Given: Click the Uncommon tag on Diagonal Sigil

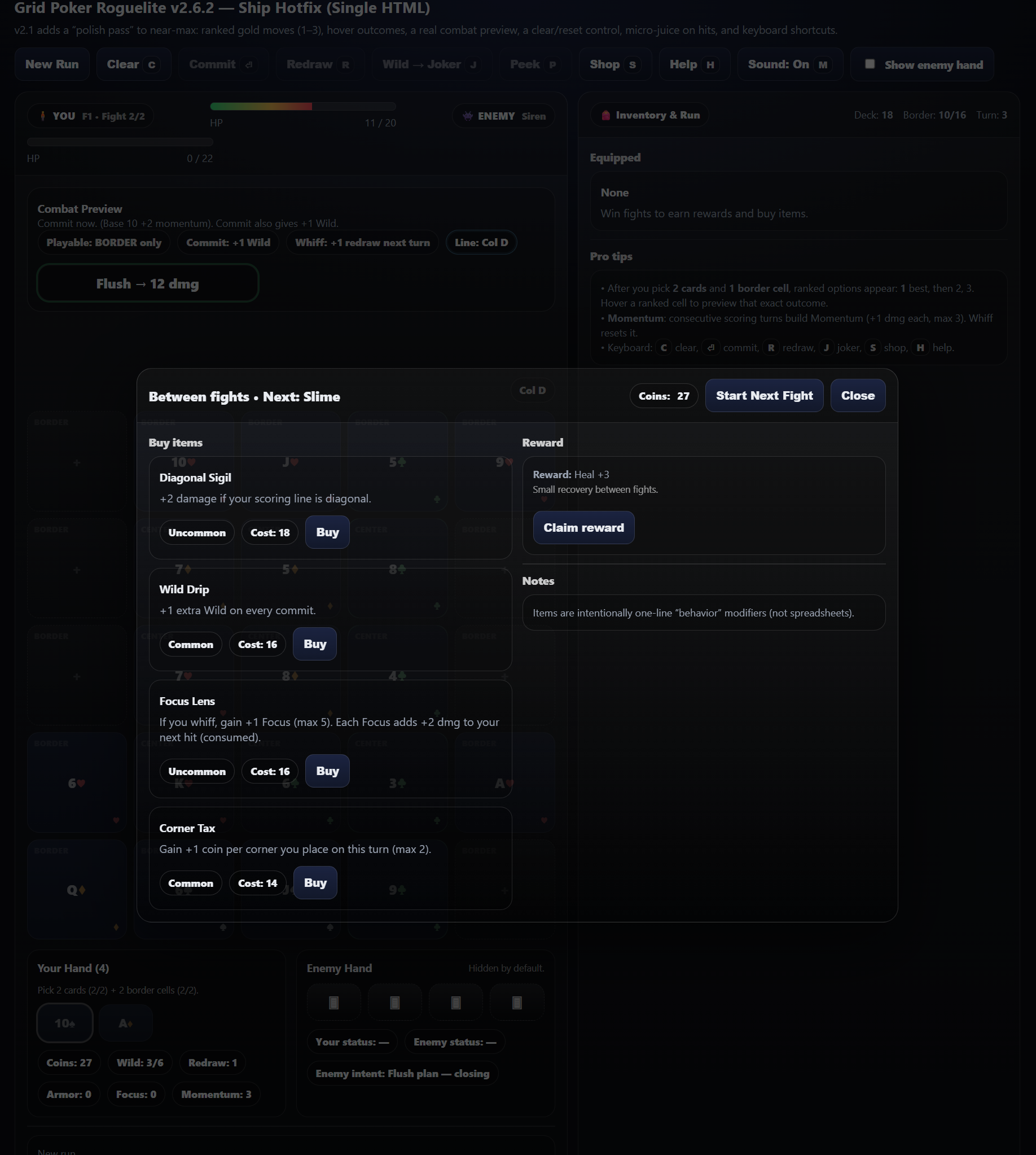Looking at the screenshot, I should (x=197, y=532).
